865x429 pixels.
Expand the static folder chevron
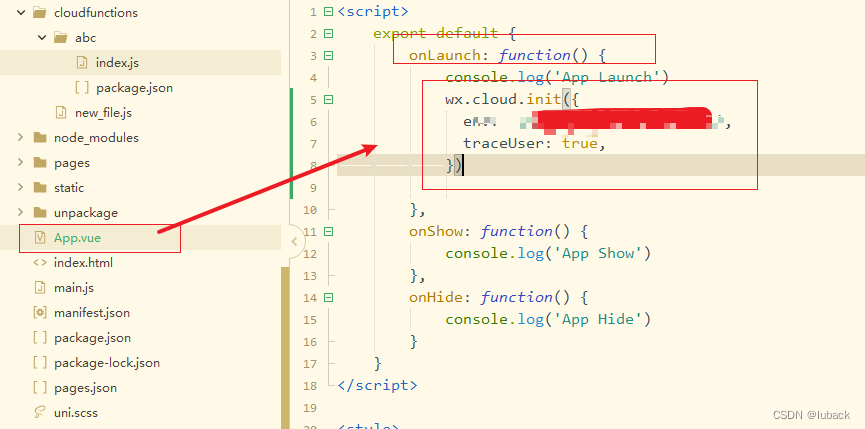tap(21, 187)
